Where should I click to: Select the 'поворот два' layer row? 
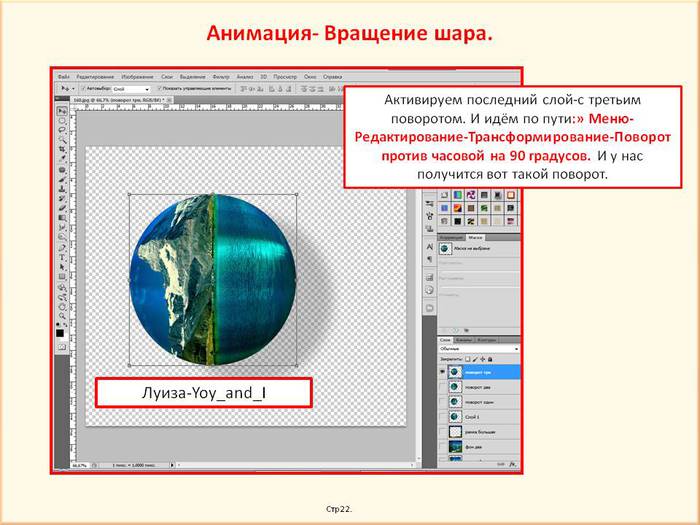coord(479,387)
